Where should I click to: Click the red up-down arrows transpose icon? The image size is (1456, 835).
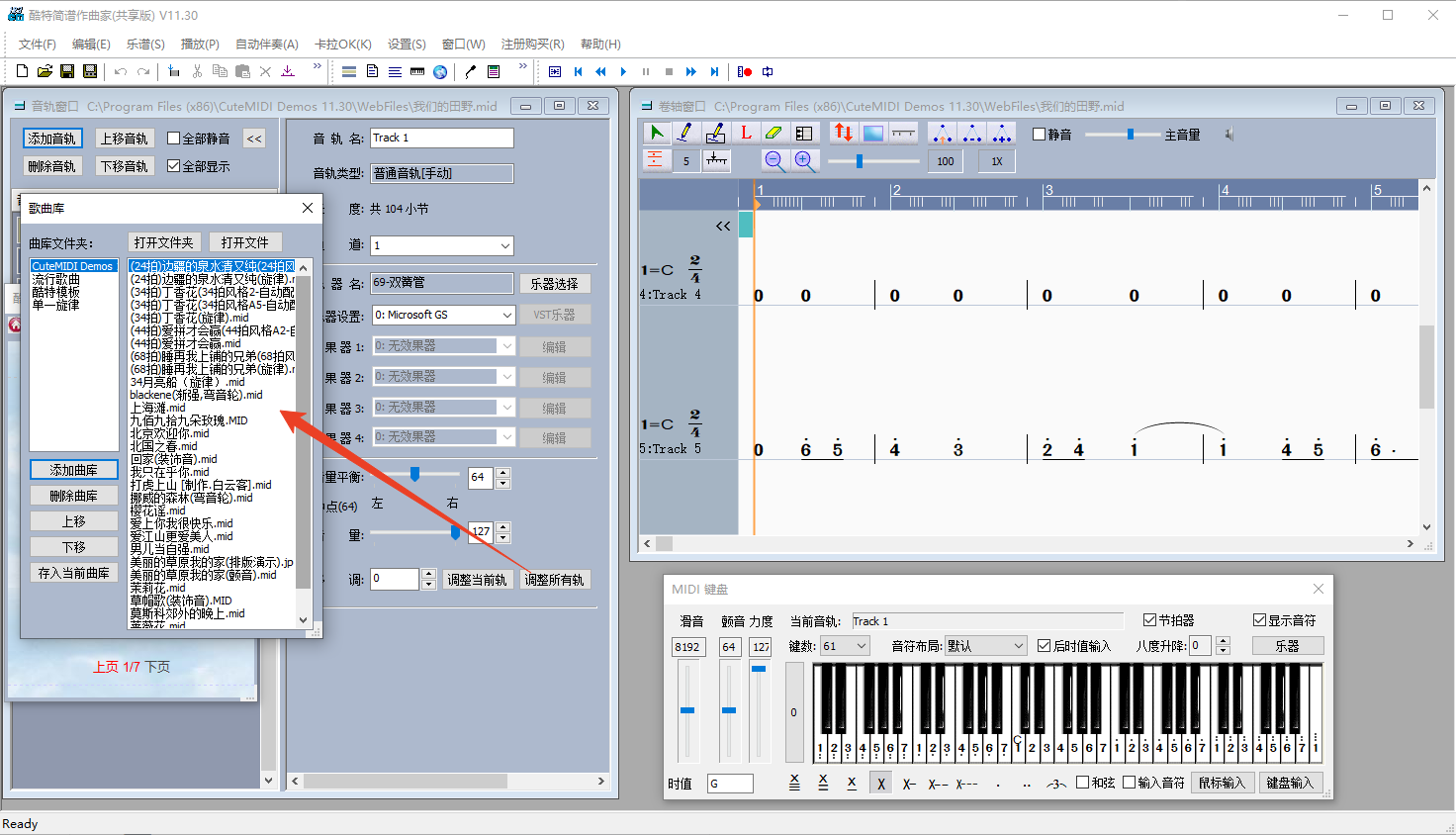(843, 133)
